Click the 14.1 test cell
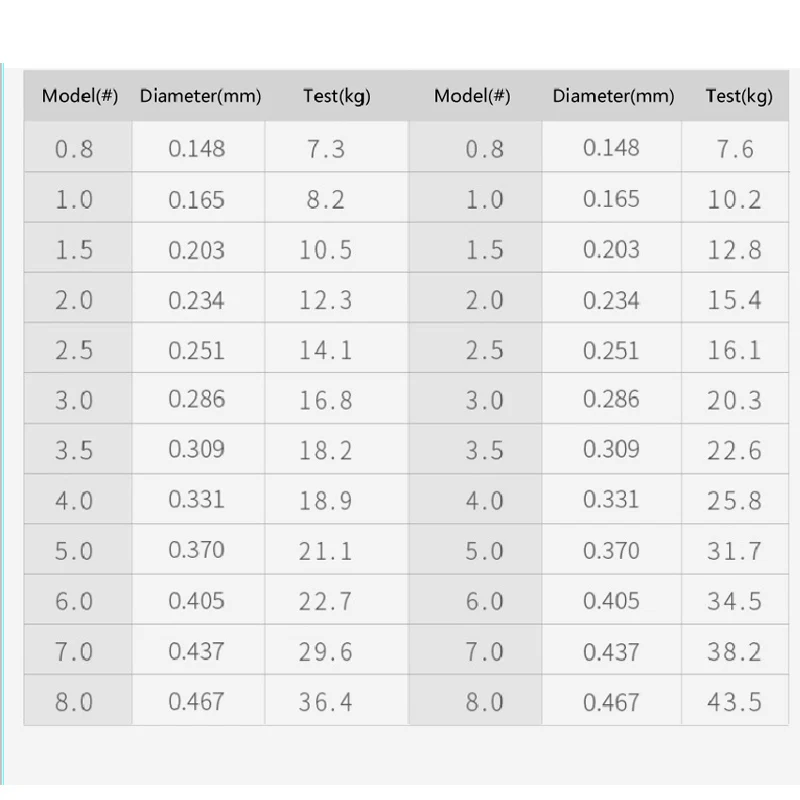 [326, 350]
